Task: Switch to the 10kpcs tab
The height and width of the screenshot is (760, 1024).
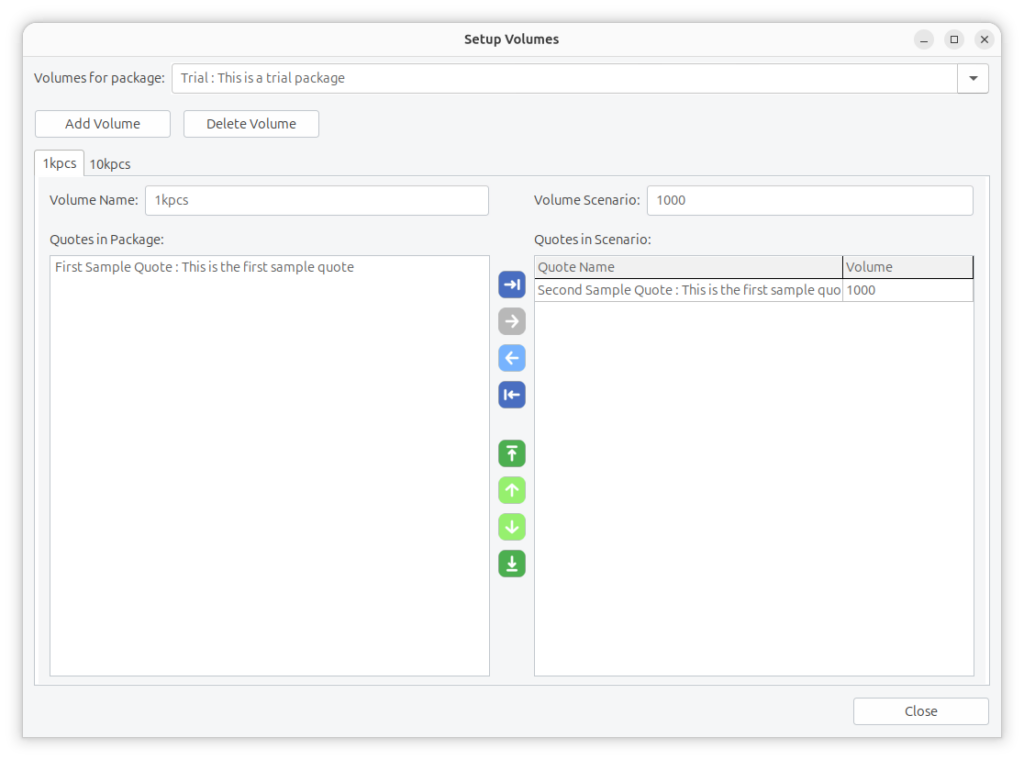Action: coord(110,164)
